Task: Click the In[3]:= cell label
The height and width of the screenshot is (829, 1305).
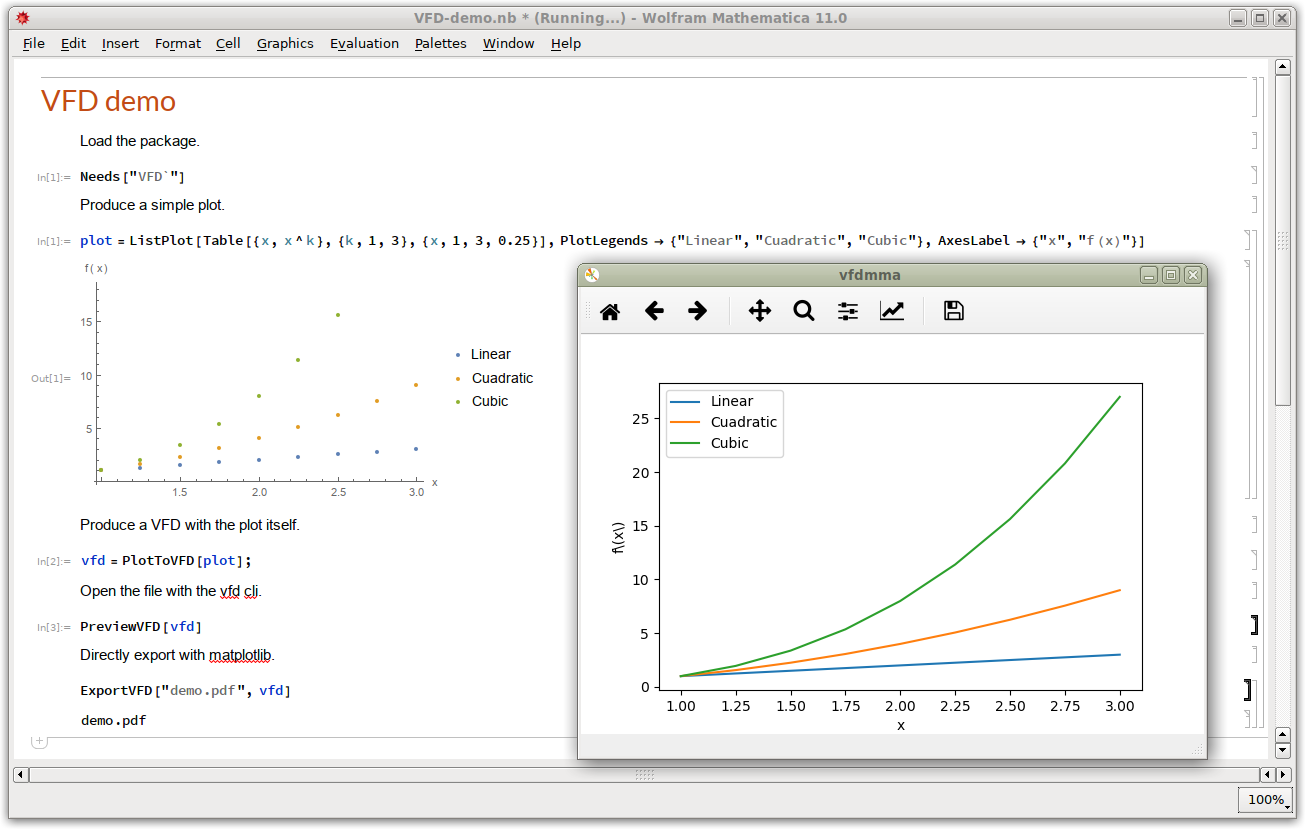Action: coord(54,628)
